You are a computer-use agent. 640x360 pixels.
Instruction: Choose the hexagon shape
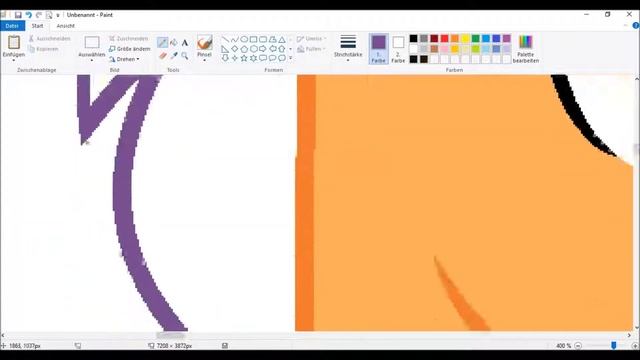[253, 49]
